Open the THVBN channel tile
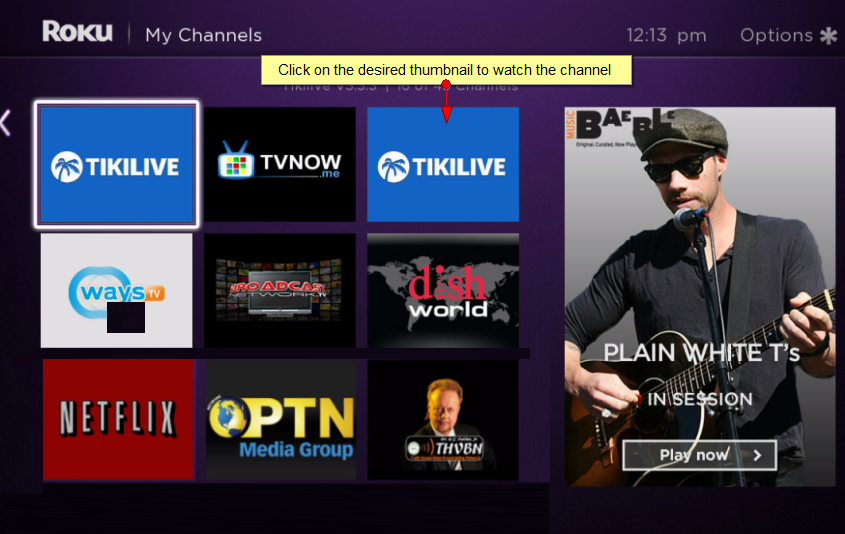This screenshot has height=534, width=845. pos(443,419)
